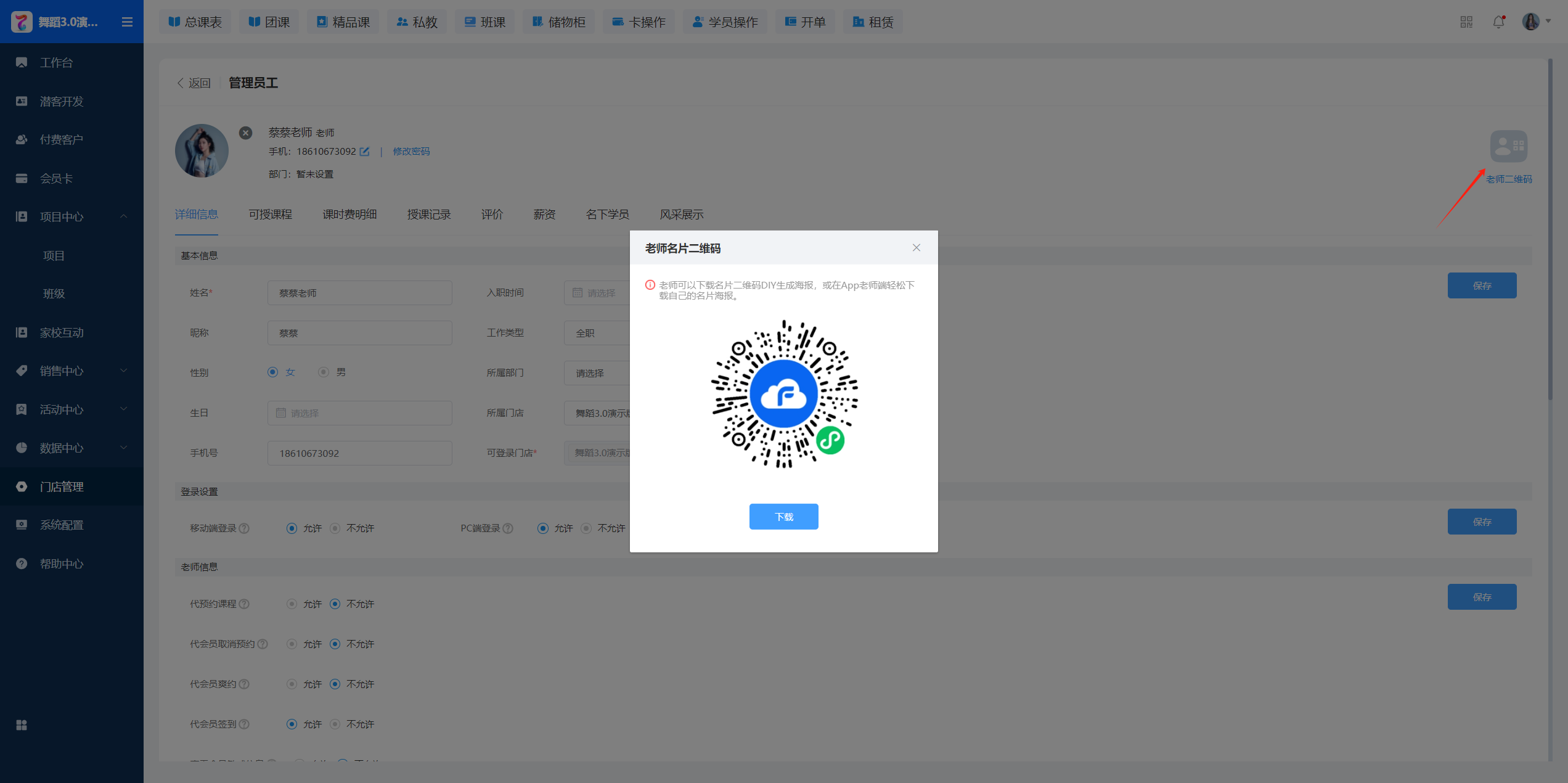Open 门店管理 in the sidebar
Image resolution: width=1568 pixels, height=783 pixels.
coord(71,486)
